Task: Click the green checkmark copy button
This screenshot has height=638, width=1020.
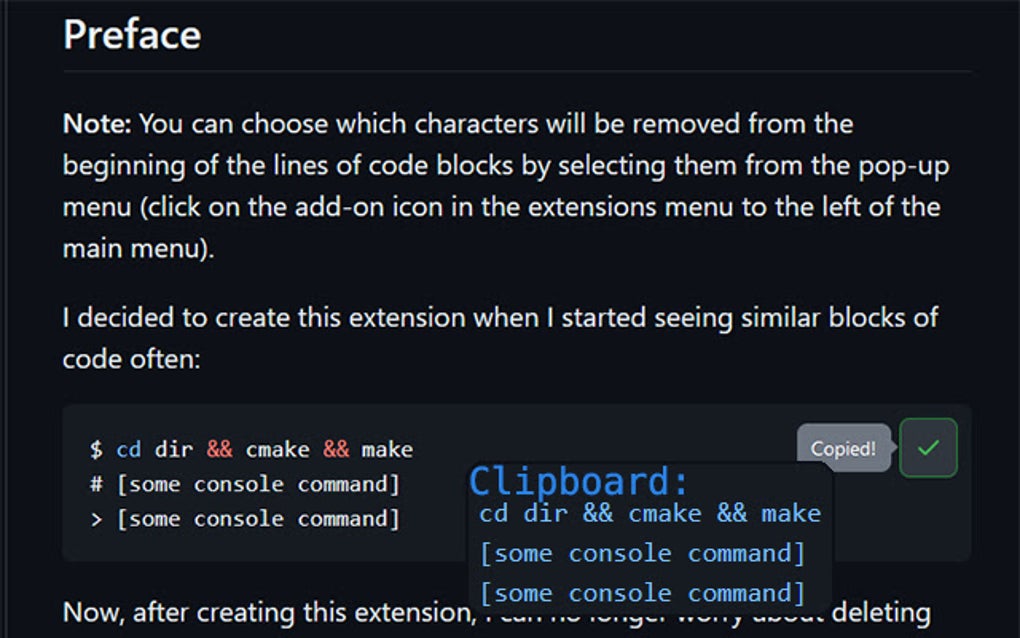Action: tap(928, 448)
